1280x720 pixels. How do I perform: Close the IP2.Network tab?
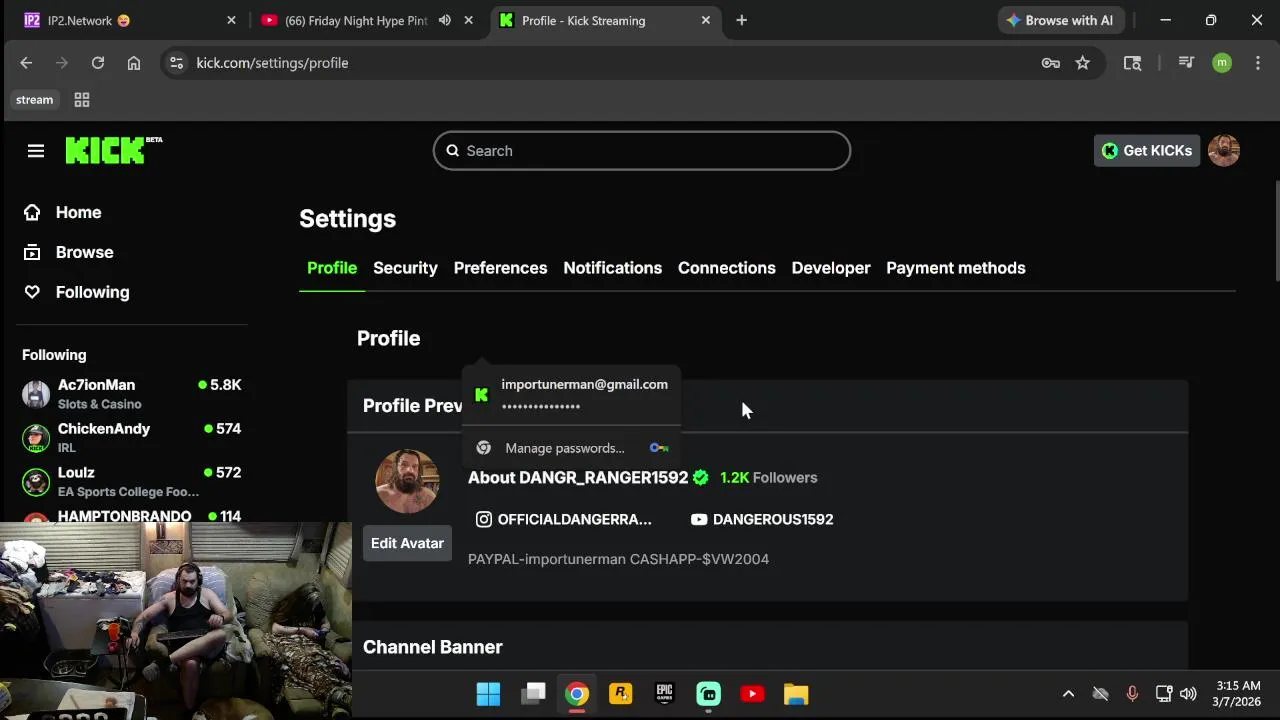tap(231, 20)
